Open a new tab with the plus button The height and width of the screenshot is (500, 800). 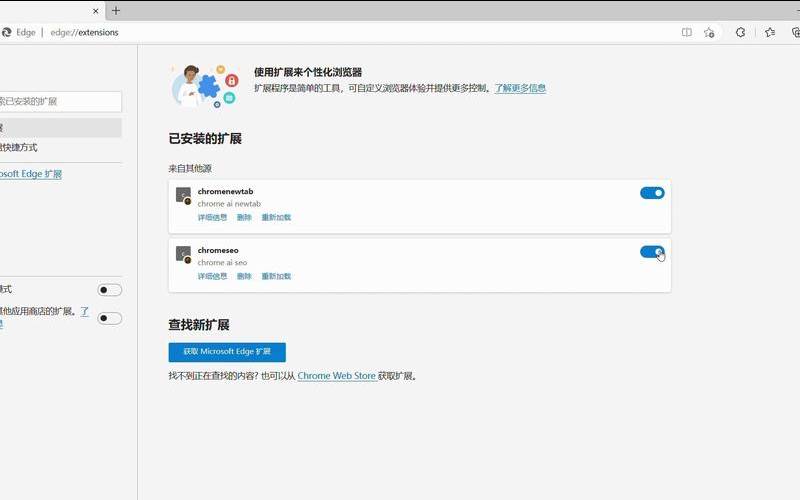(116, 11)
